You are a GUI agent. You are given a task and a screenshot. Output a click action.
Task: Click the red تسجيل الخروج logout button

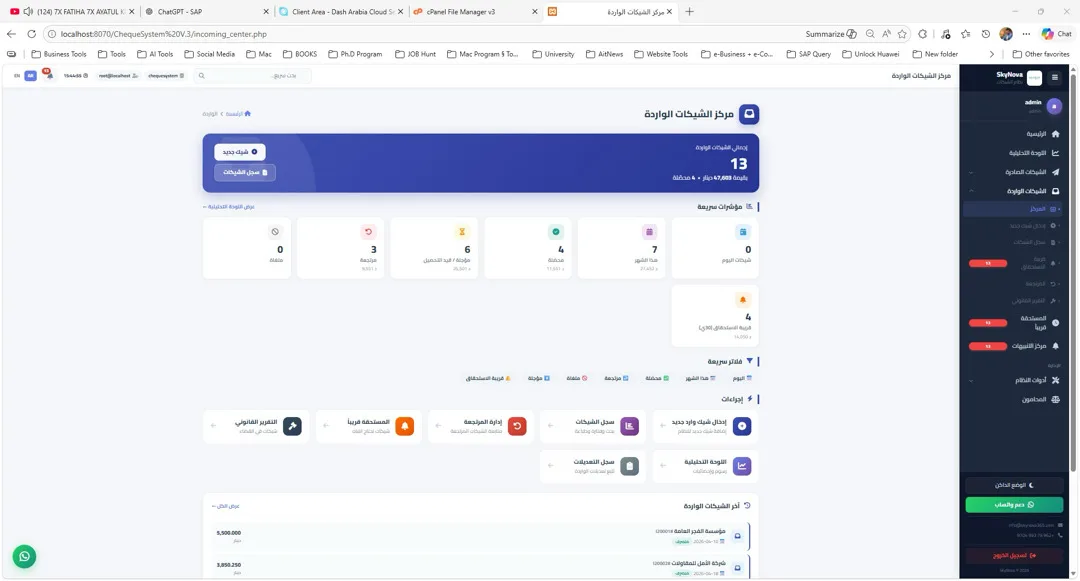(1014, 556)
